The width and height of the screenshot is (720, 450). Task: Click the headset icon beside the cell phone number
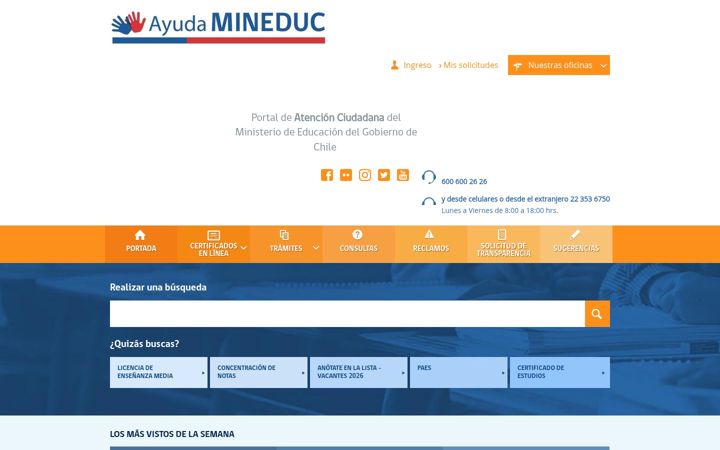click(x=429, y=201)
